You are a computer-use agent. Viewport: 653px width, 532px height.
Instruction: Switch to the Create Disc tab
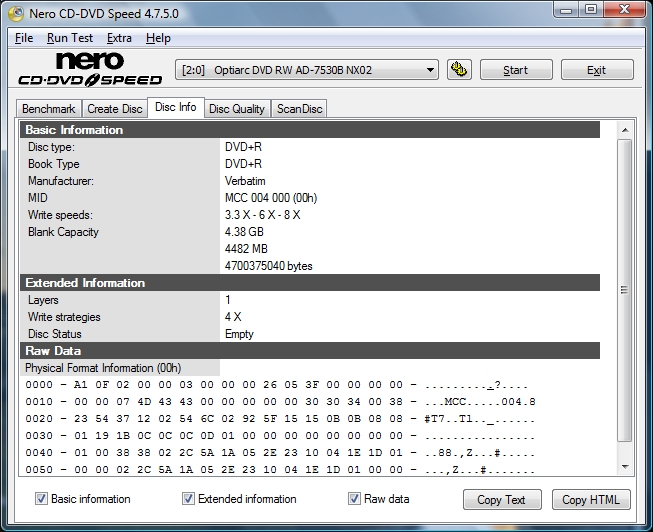click(115, 109)
